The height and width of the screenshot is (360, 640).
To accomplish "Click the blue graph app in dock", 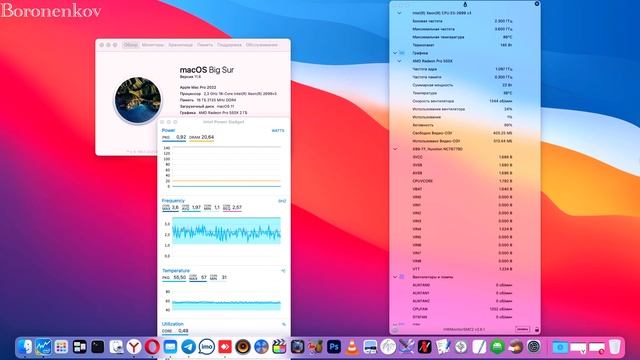I will pos(43,347).
